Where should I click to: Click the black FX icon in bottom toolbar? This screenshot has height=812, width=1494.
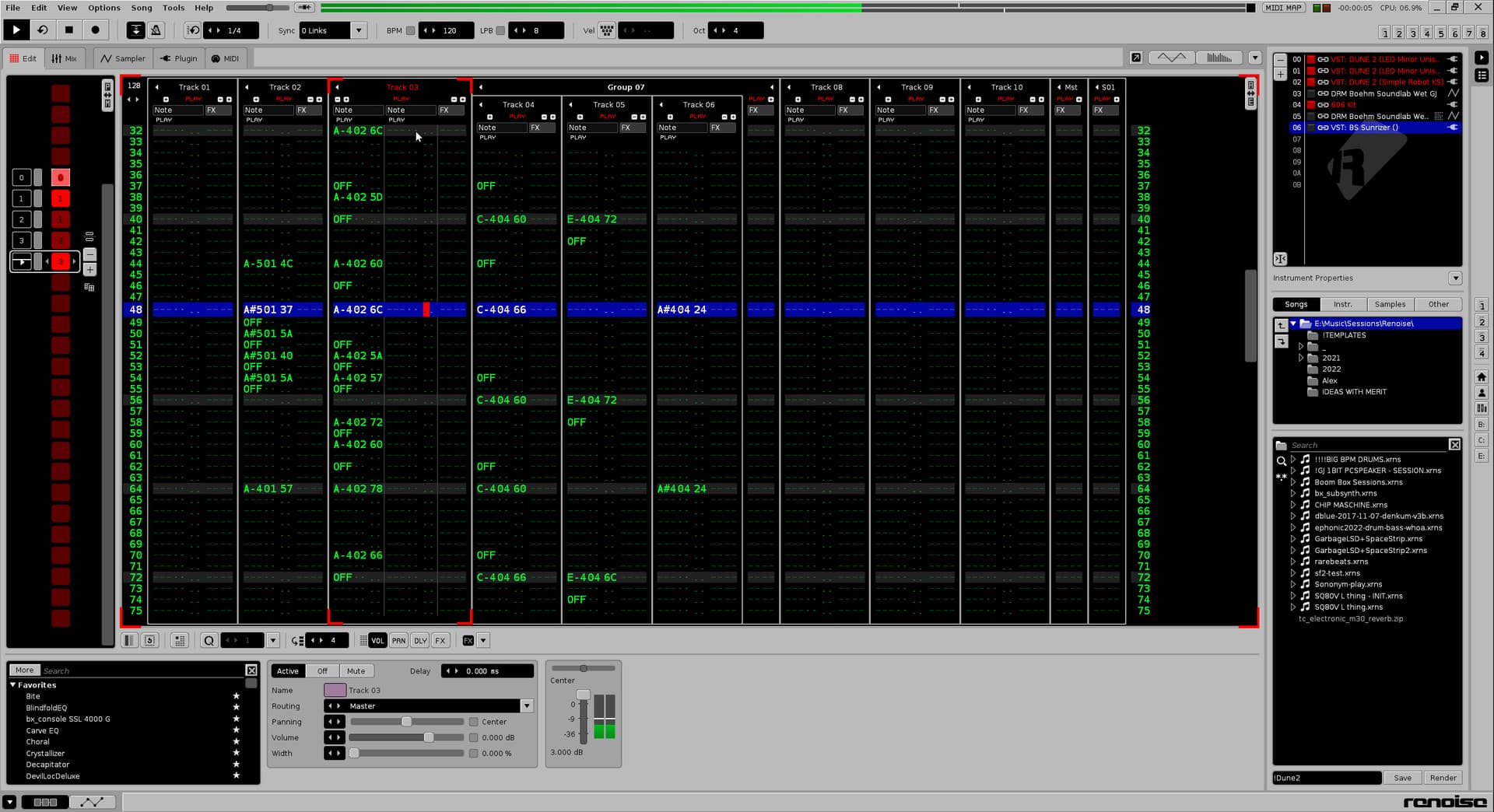[468, 640]
